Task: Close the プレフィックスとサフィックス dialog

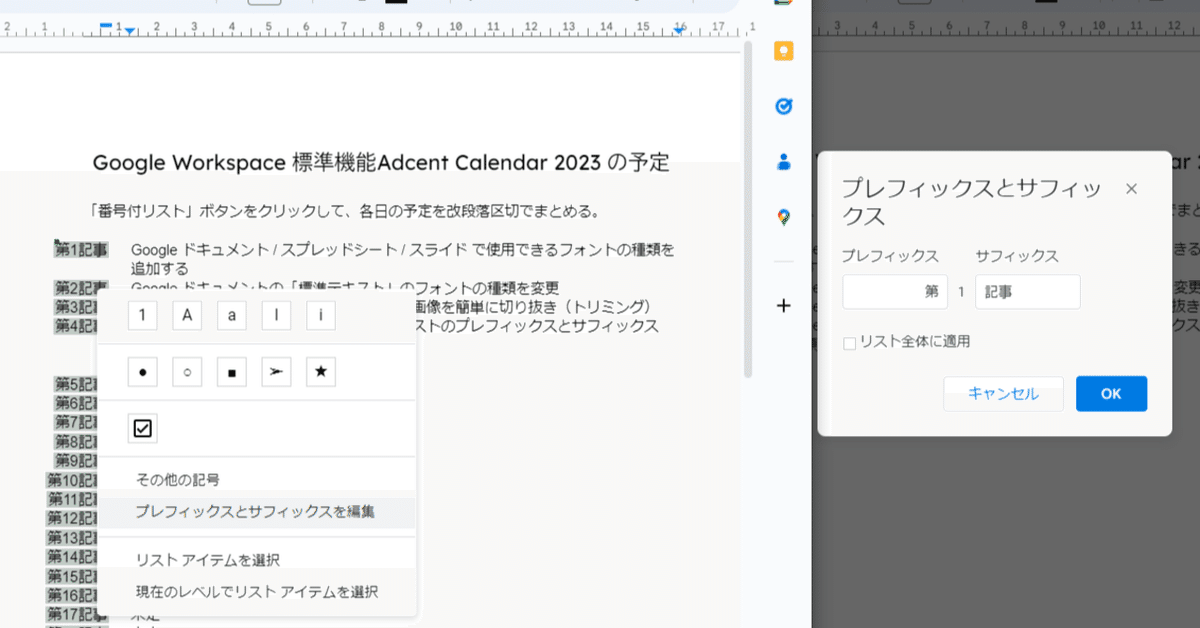Action: click(1131, 188)
